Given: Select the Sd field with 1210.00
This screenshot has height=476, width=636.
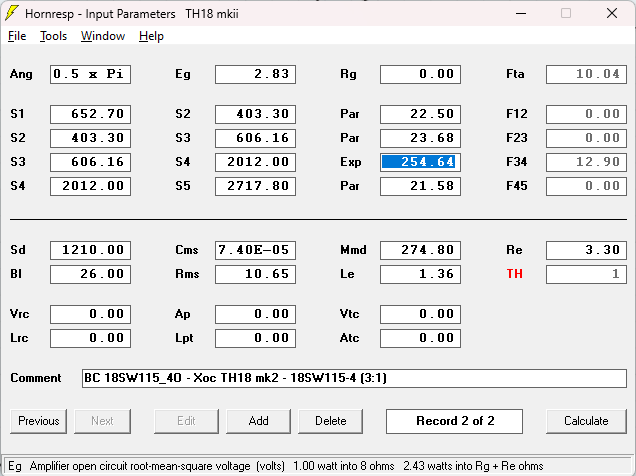Looking at the screenshot, I should pos(90,250).
